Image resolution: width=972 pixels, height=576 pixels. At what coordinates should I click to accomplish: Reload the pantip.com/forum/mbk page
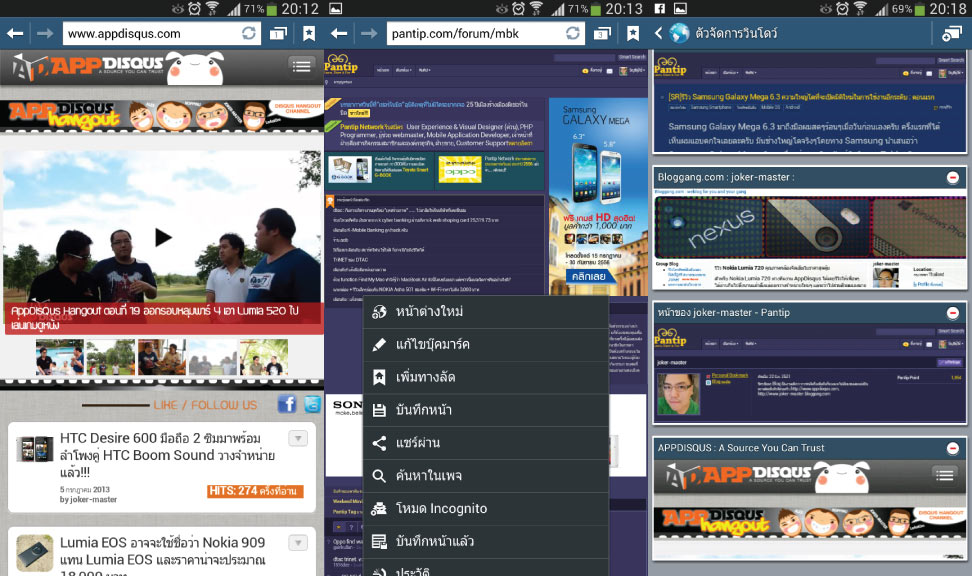[573, 33]
